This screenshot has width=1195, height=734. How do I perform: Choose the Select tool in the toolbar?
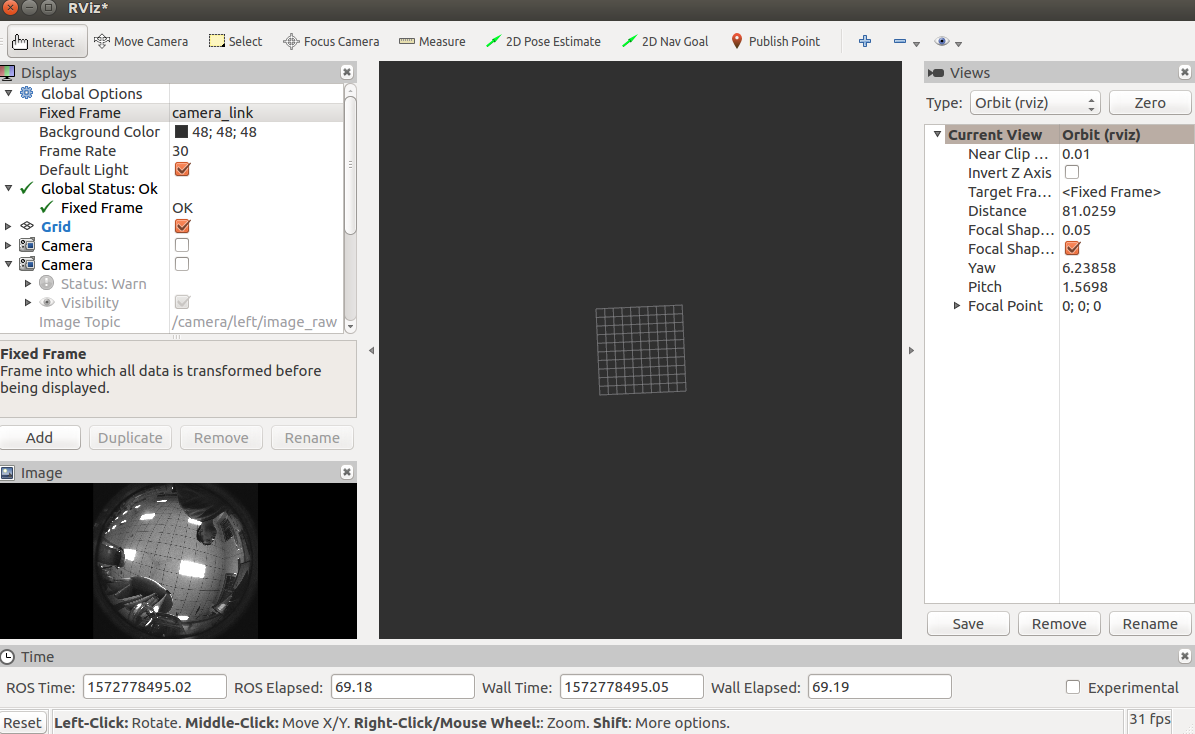(235, 41)
